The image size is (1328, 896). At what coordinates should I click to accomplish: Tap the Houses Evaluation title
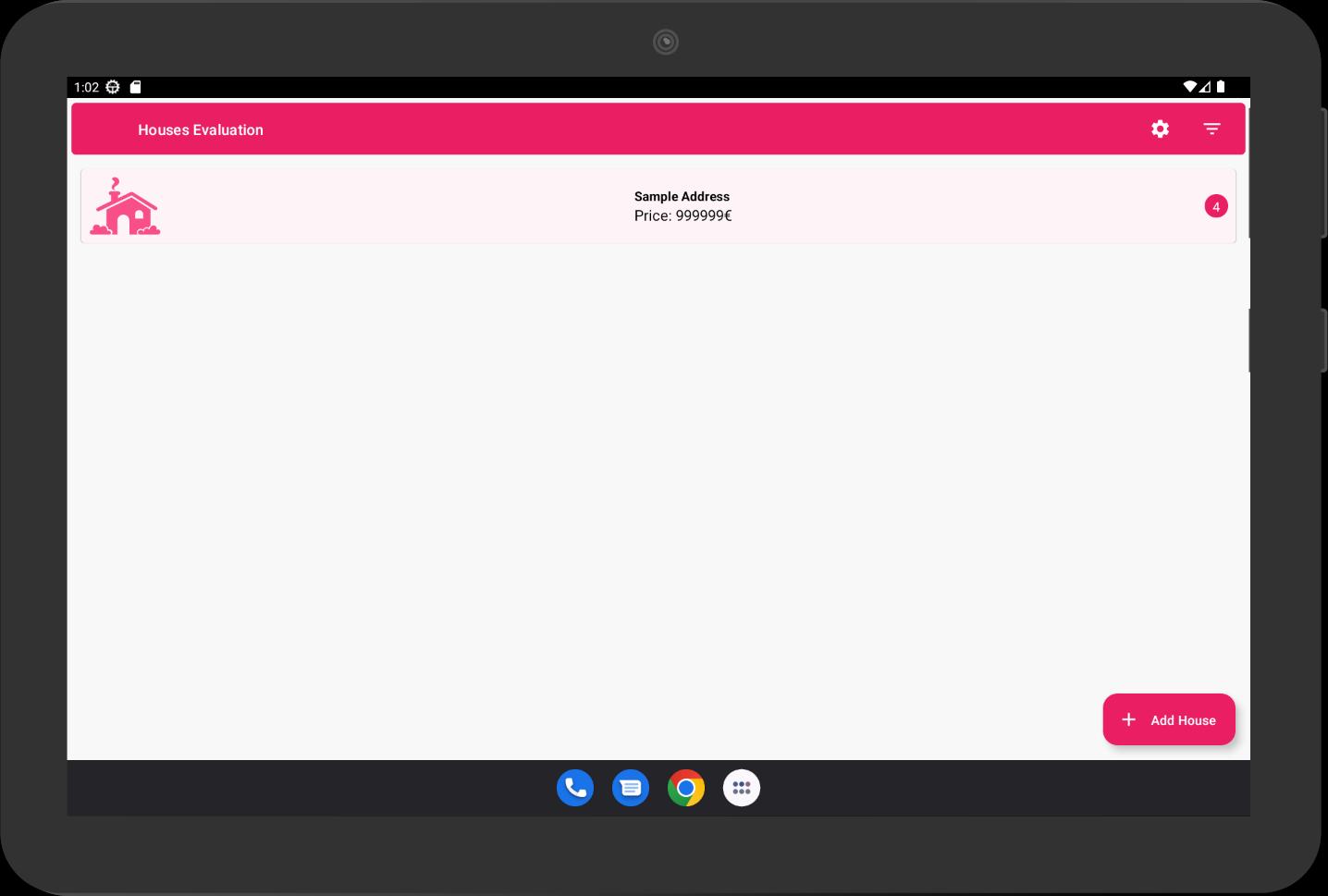(x=201, y=130)
